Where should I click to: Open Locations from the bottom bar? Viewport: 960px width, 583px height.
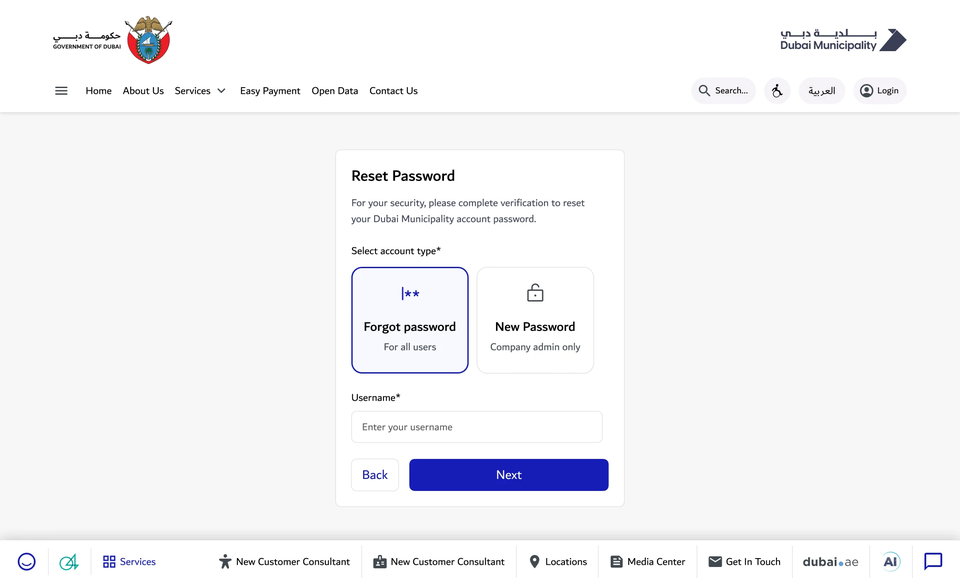coord(558,562)
